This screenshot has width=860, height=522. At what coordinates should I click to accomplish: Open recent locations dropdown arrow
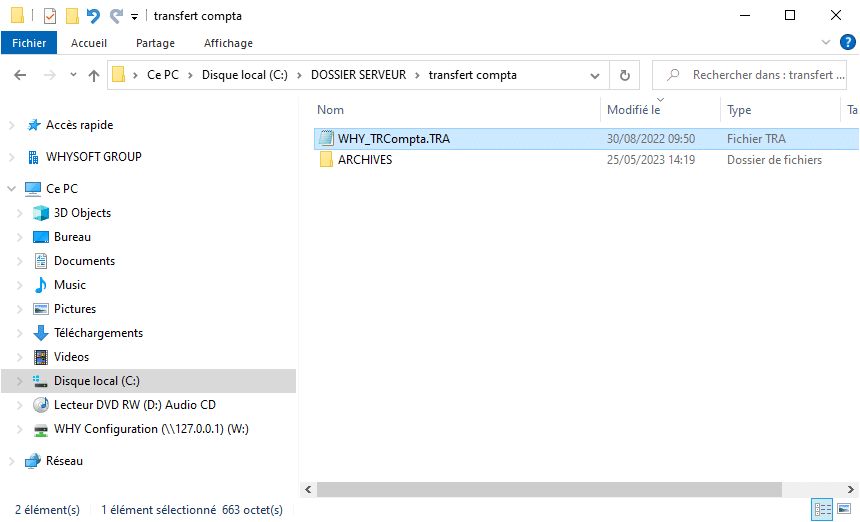click(73, 75)
